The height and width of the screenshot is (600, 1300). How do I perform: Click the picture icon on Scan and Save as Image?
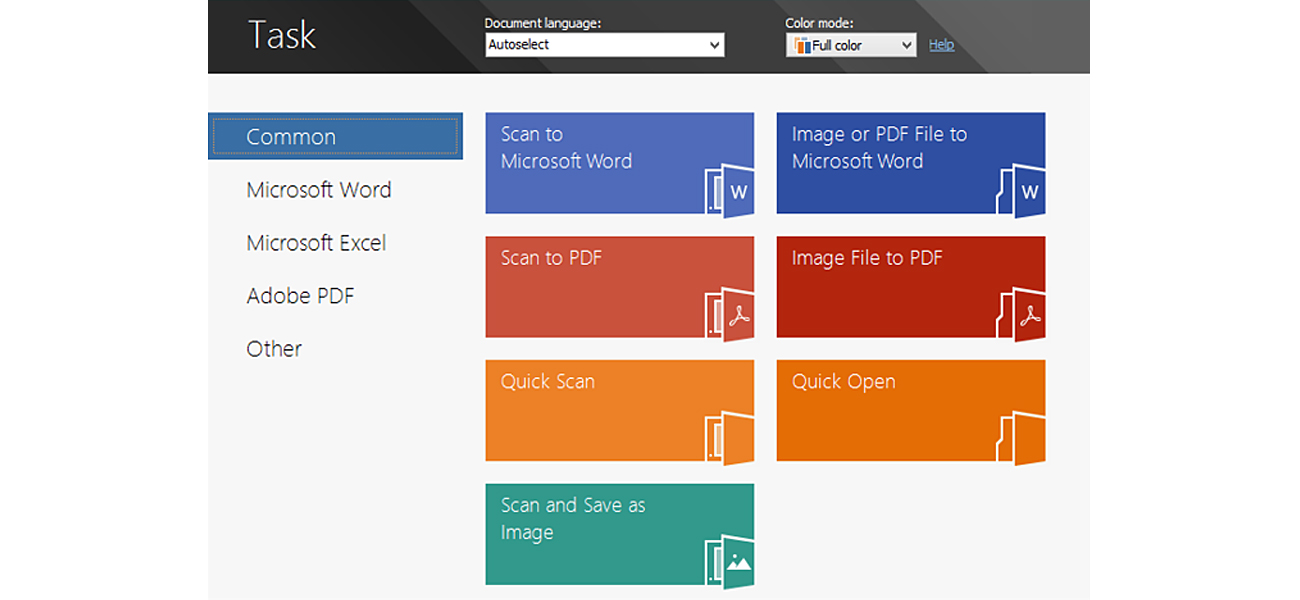tap(728, 562)
